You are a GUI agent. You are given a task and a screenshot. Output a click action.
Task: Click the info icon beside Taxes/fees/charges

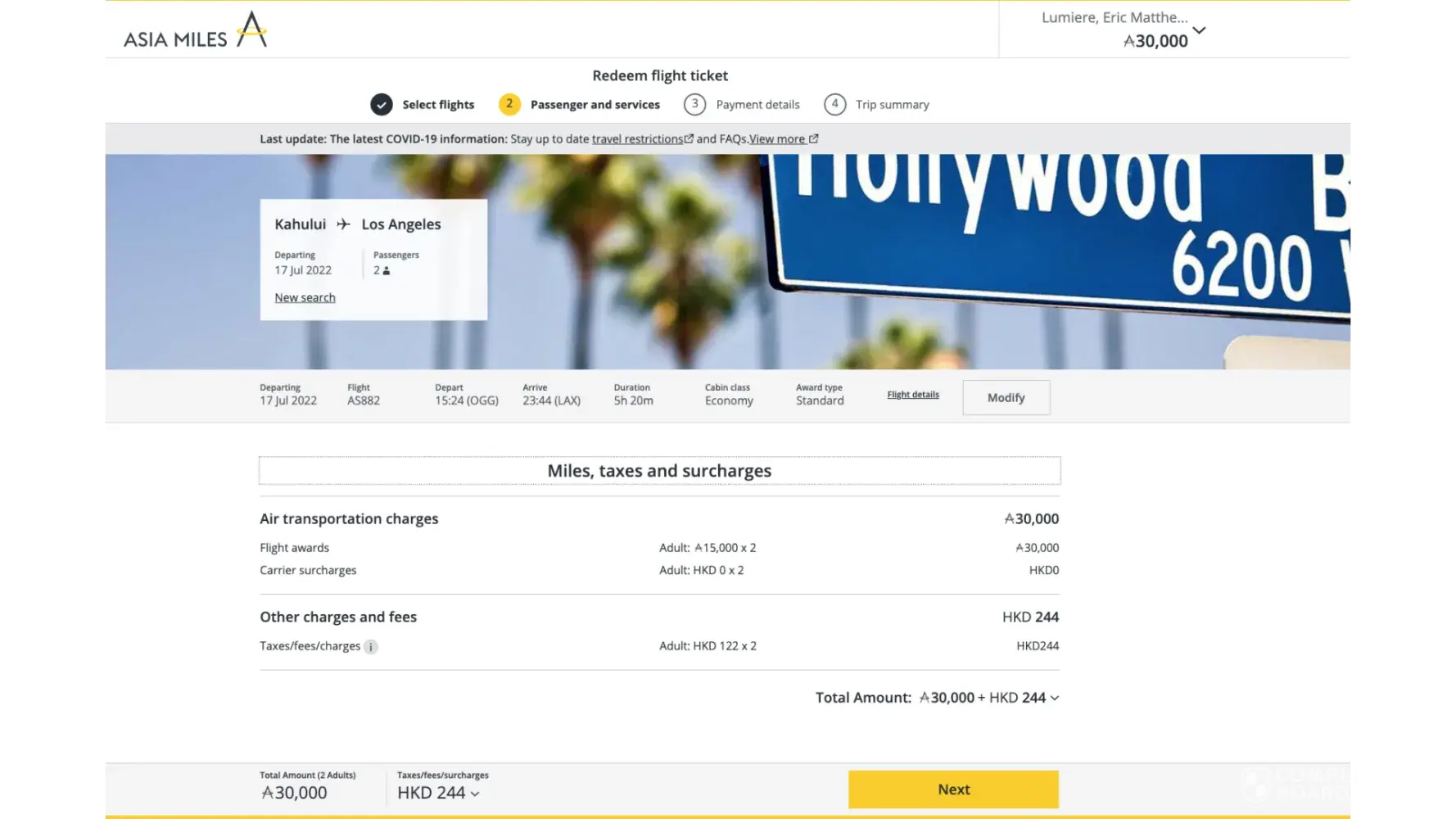371,647
